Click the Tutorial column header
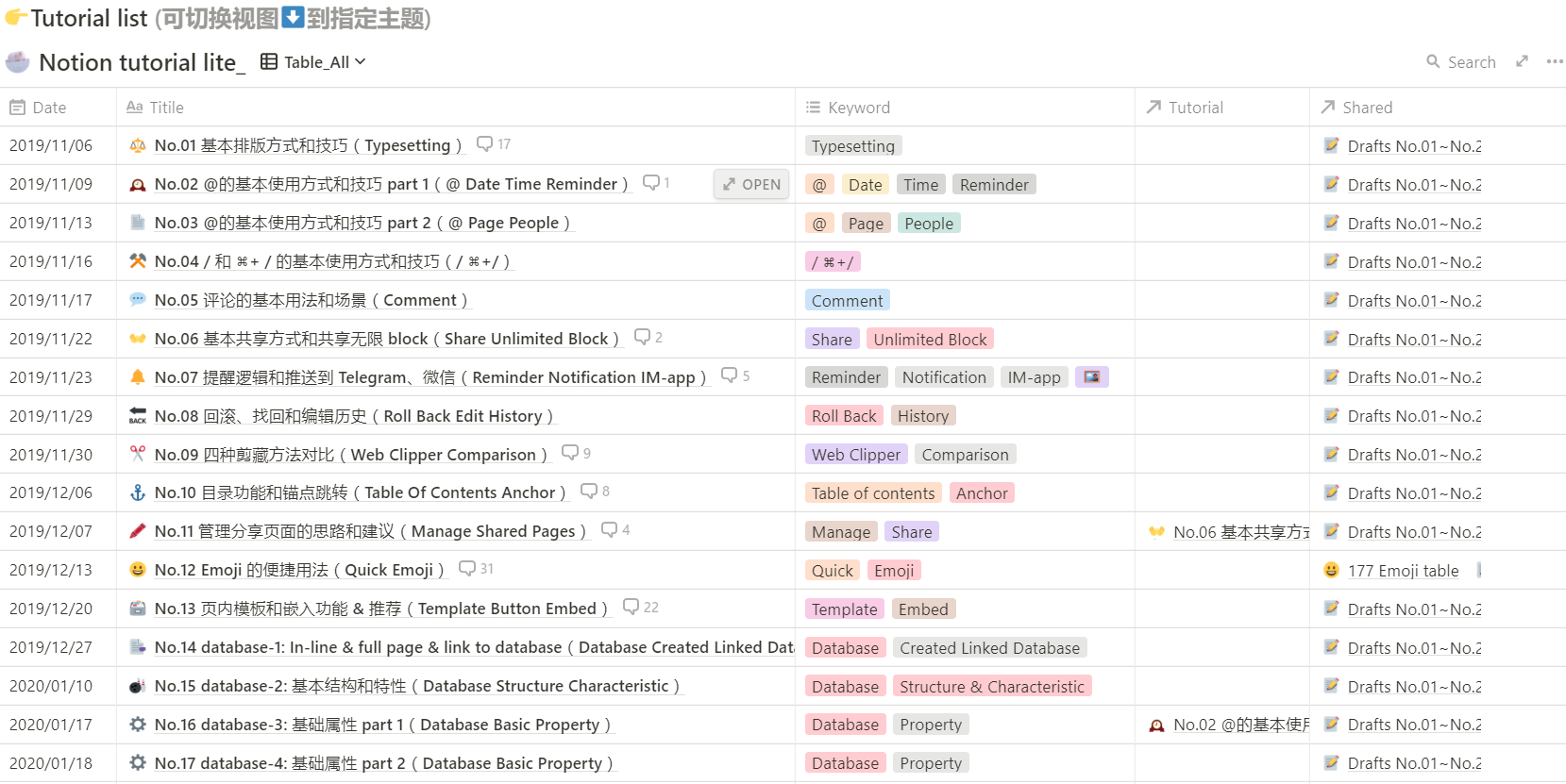Viewport: 1566px width, 784px height. (1195, 108)
